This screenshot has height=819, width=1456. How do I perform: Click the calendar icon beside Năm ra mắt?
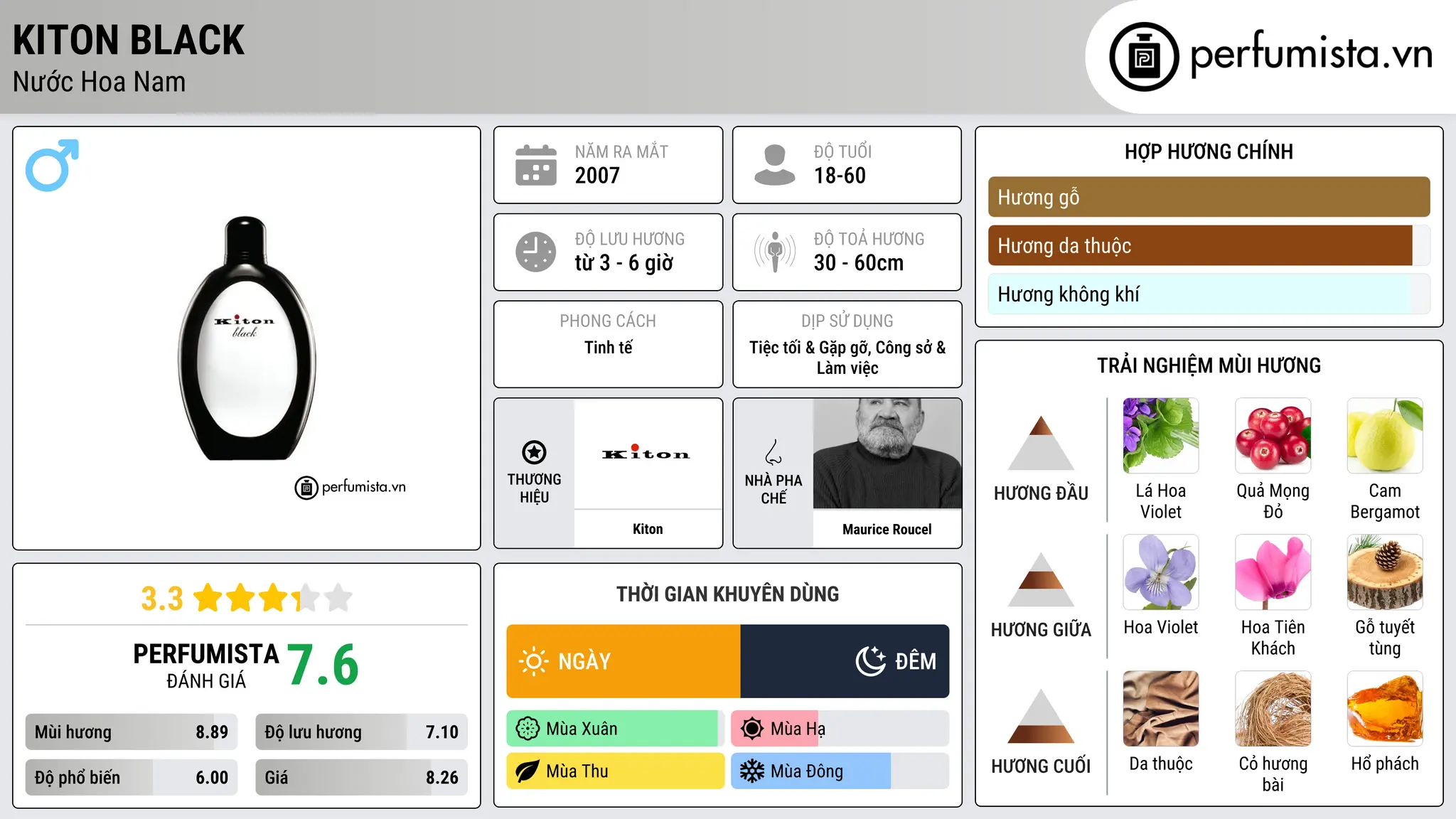click(x=536, y=165)
